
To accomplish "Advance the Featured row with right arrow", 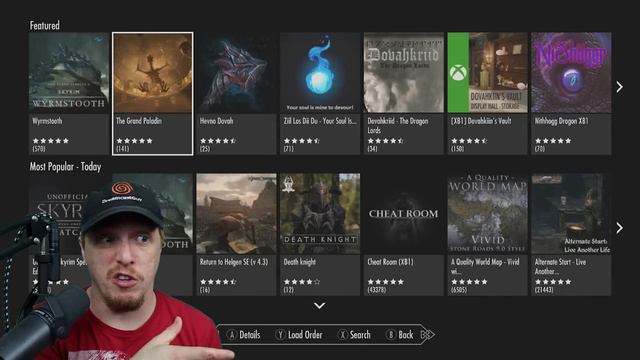I will 620,87.
